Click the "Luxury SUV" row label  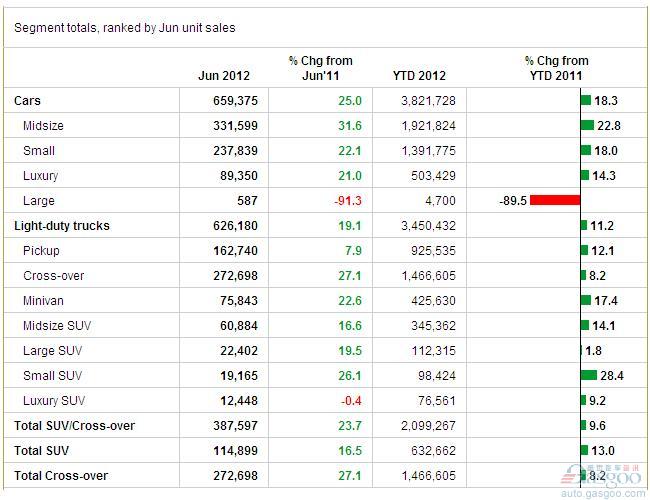(x=54, y=401)
